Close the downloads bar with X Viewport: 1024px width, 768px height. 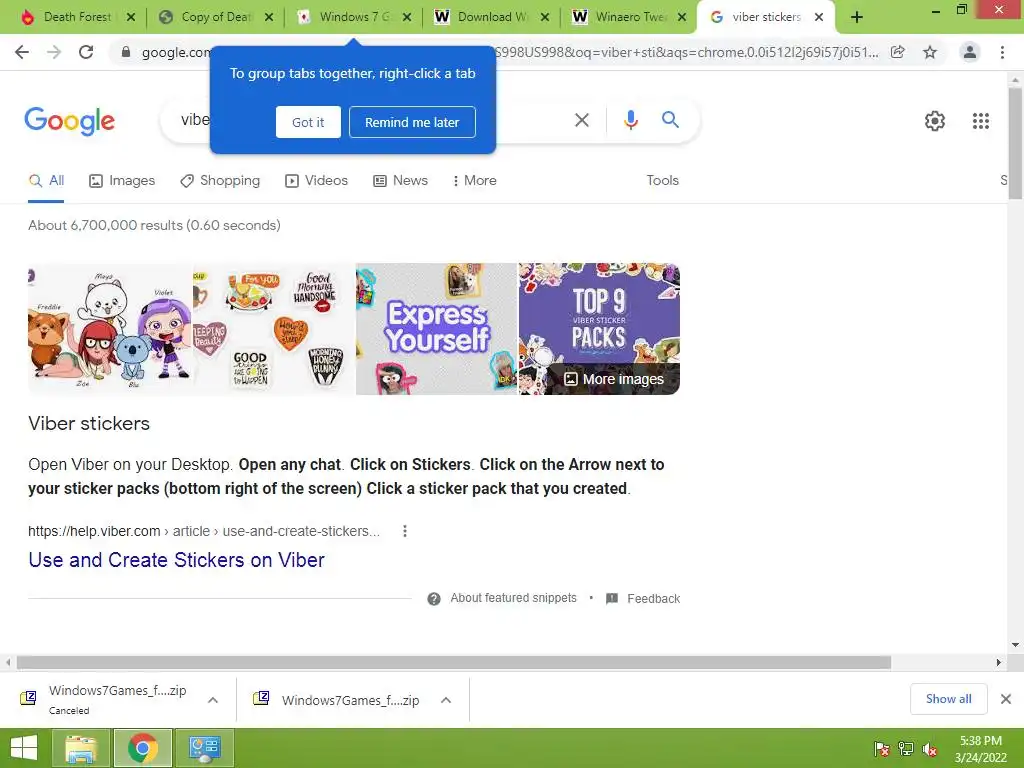point(1006,699)
